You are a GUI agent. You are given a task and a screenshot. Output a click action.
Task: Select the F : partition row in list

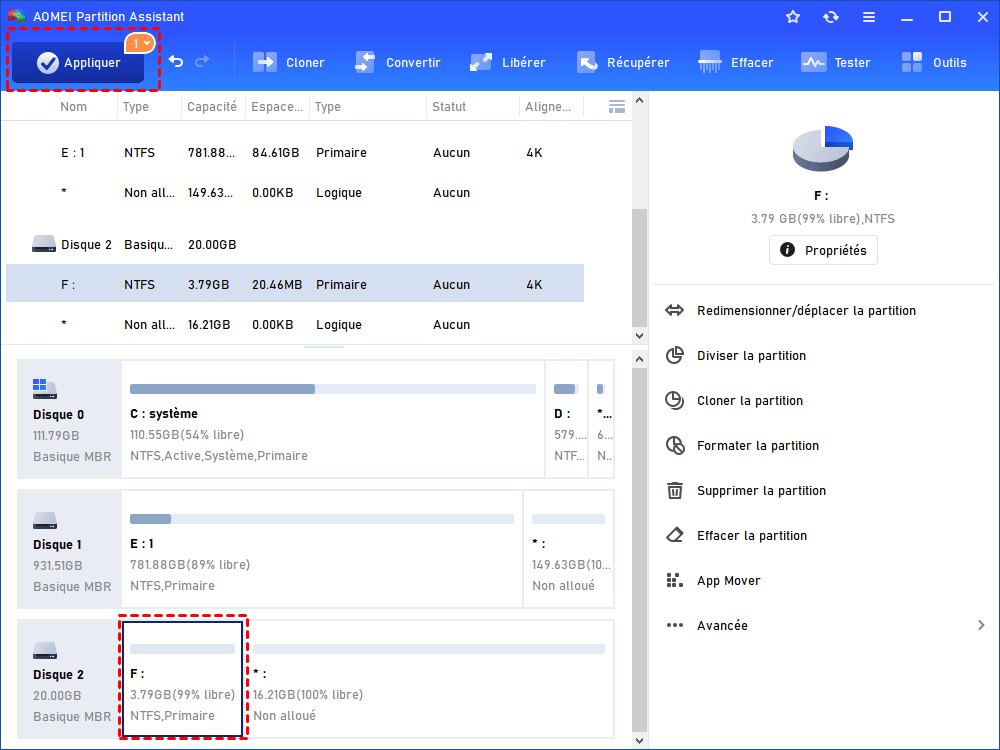pyautogui.click(x=295, y=284)
